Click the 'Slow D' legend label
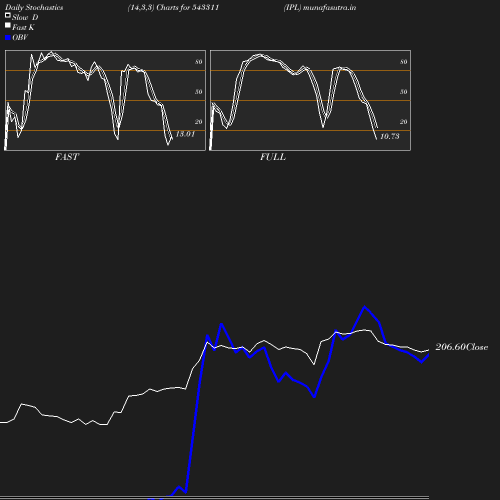Viewport: 500px width, 500px height. (25, 17)
